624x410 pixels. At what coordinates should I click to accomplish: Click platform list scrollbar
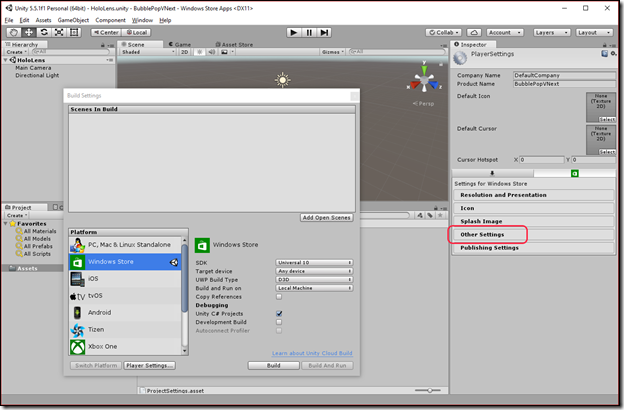click(x=184, y=279)
